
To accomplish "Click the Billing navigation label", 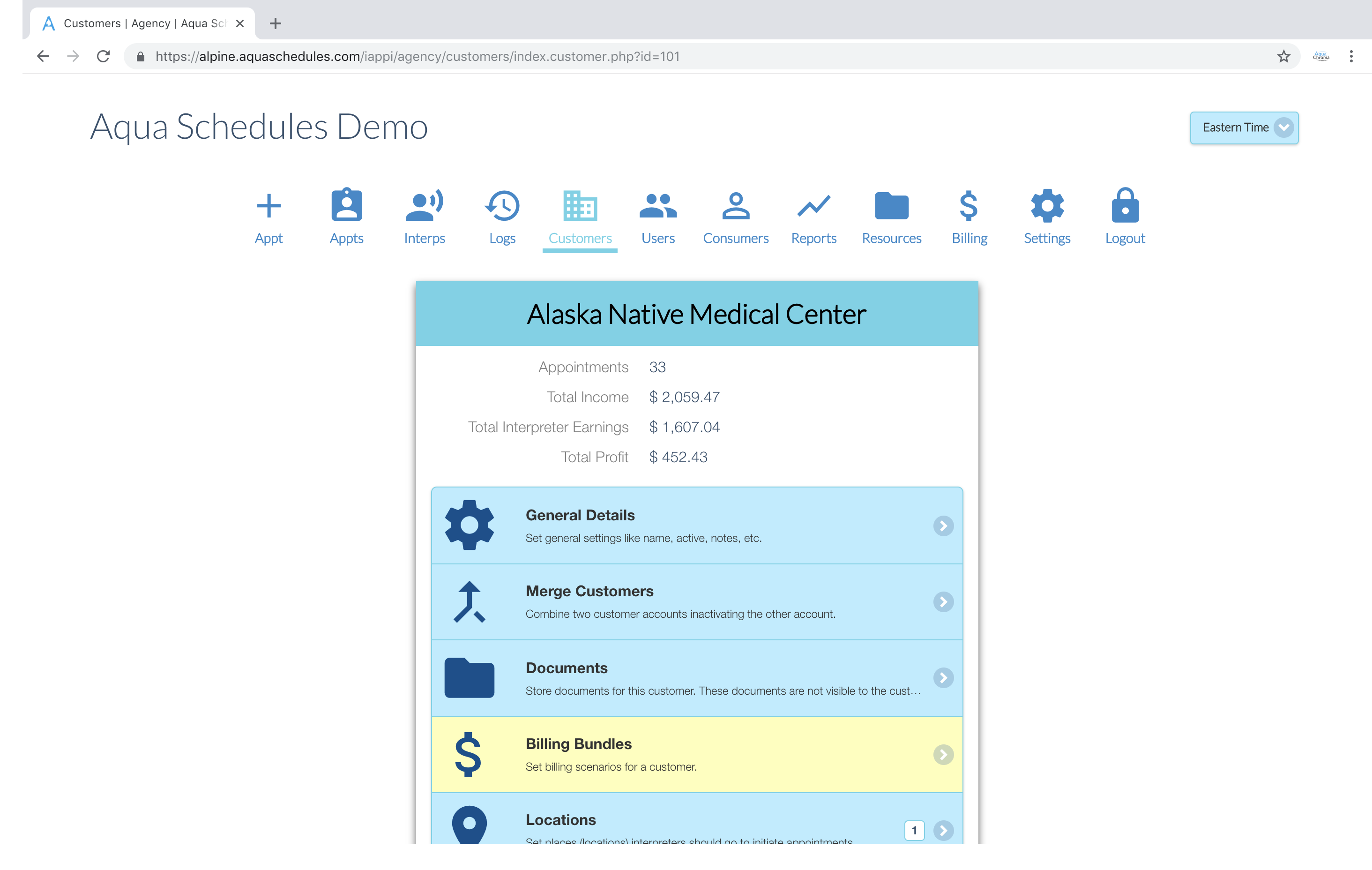I will (x=969, y=238).
